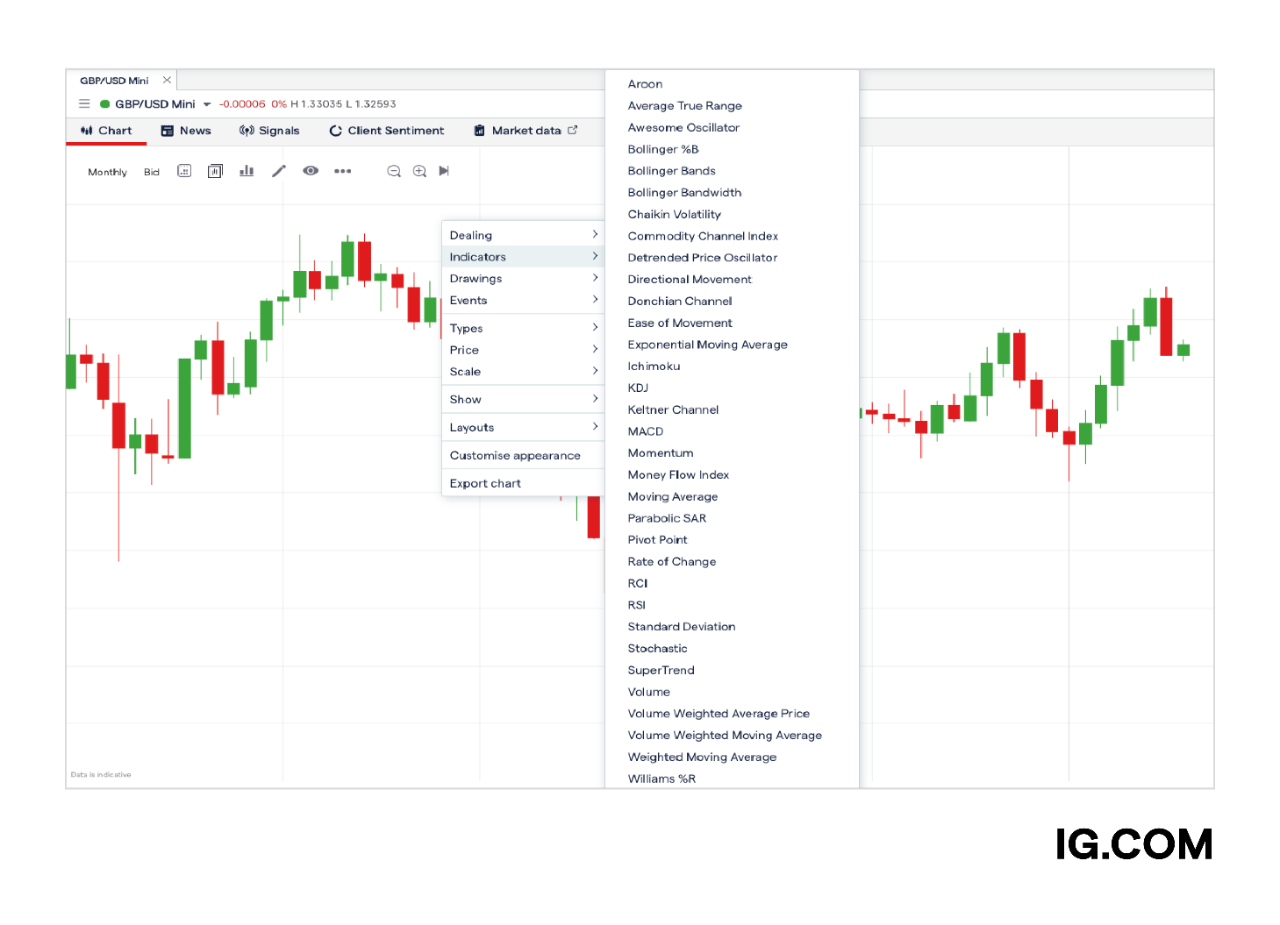Zoom in the chart with plus magnifier

click(420, 171)
